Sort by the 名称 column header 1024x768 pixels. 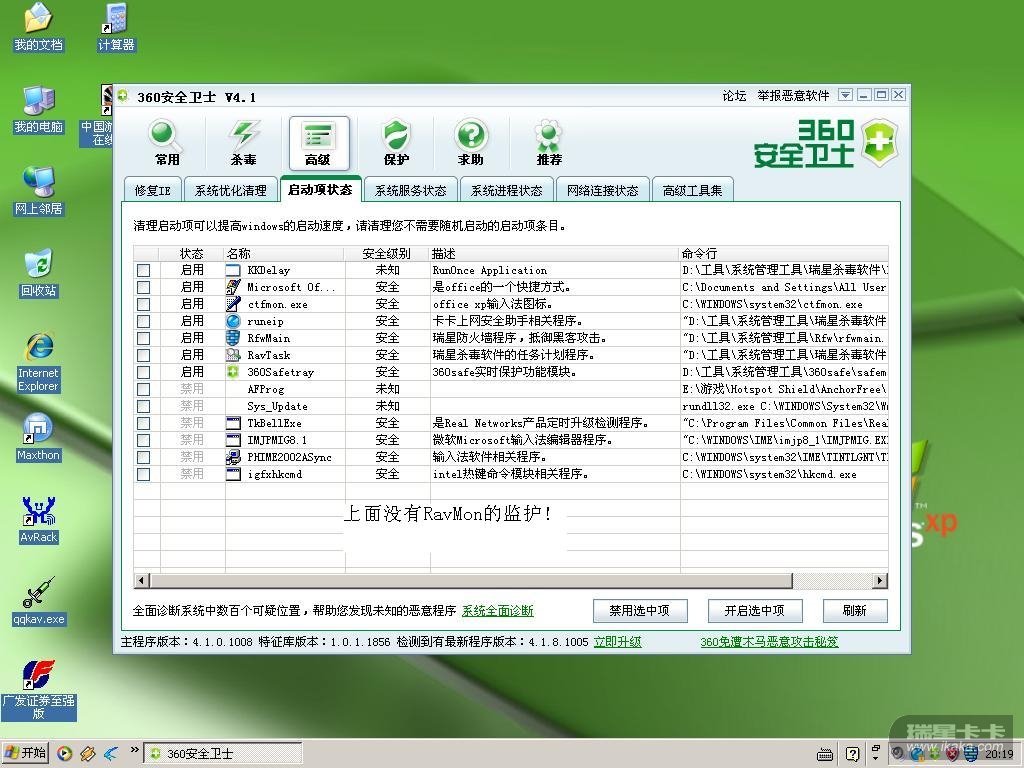coord(285,253)
